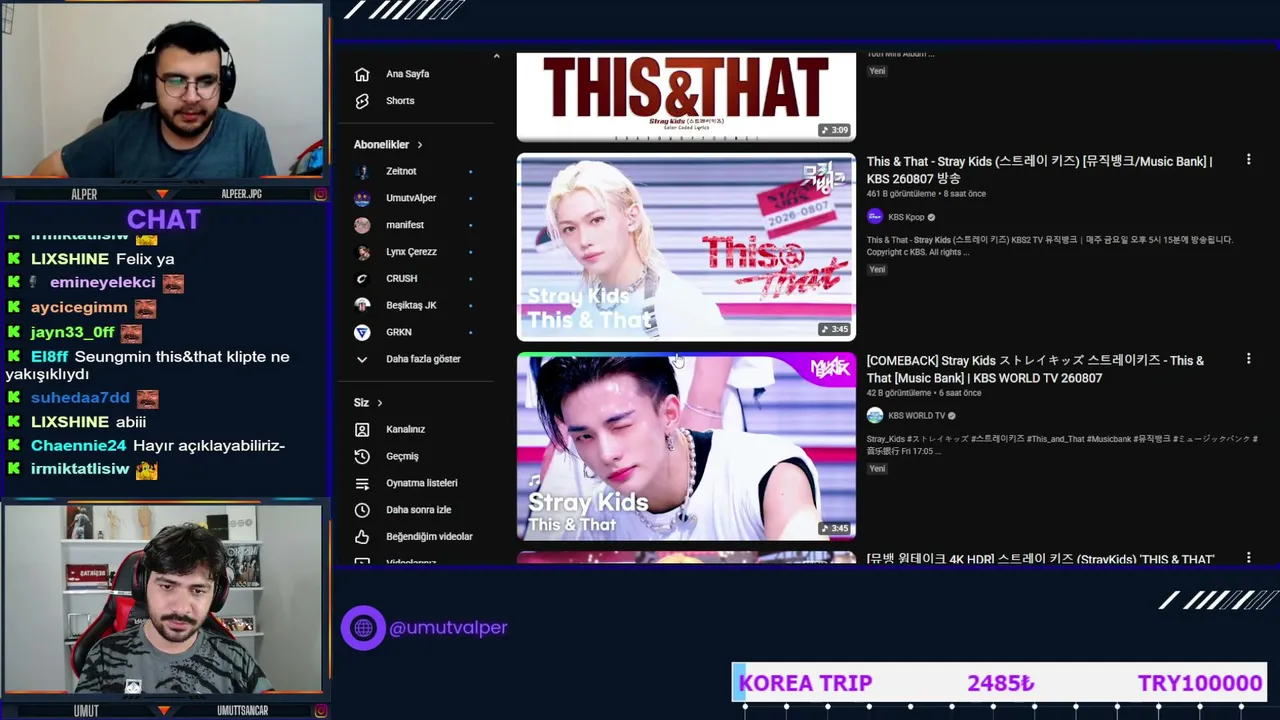Open the '[뮤뱅 원테이크 4K HDR]' video title

click(x=1040, y=559)
